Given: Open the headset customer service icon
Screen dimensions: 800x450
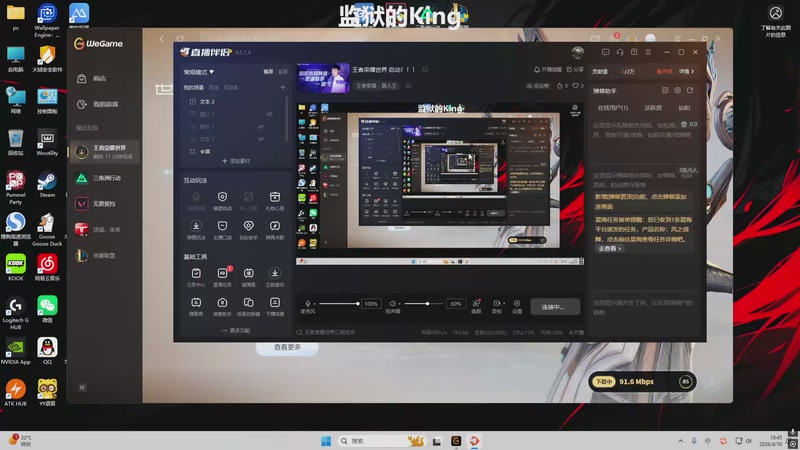Looking at the screenshot, I should click(x=620, y=52).
